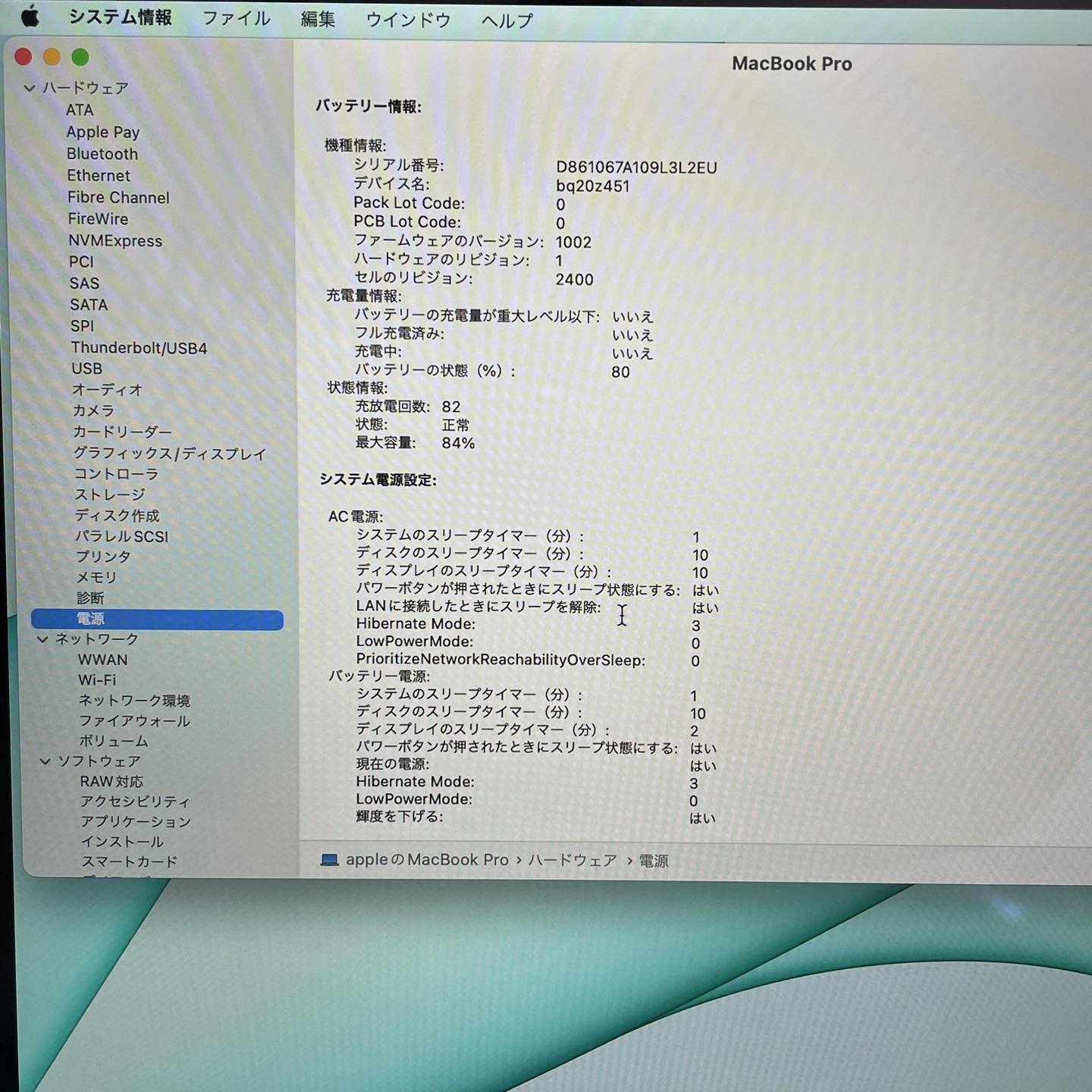Click ハードウェア in the path bar
The height and width of the screenshot is (1092, 1092).
pyautogui.click(x=573, y=860)
